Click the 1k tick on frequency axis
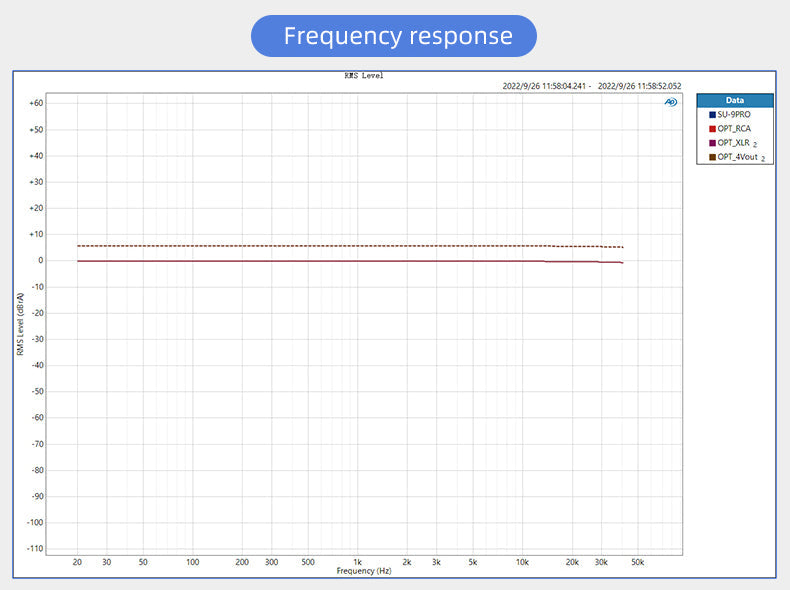Screen dimensions: 790x590 coord(357,563)
